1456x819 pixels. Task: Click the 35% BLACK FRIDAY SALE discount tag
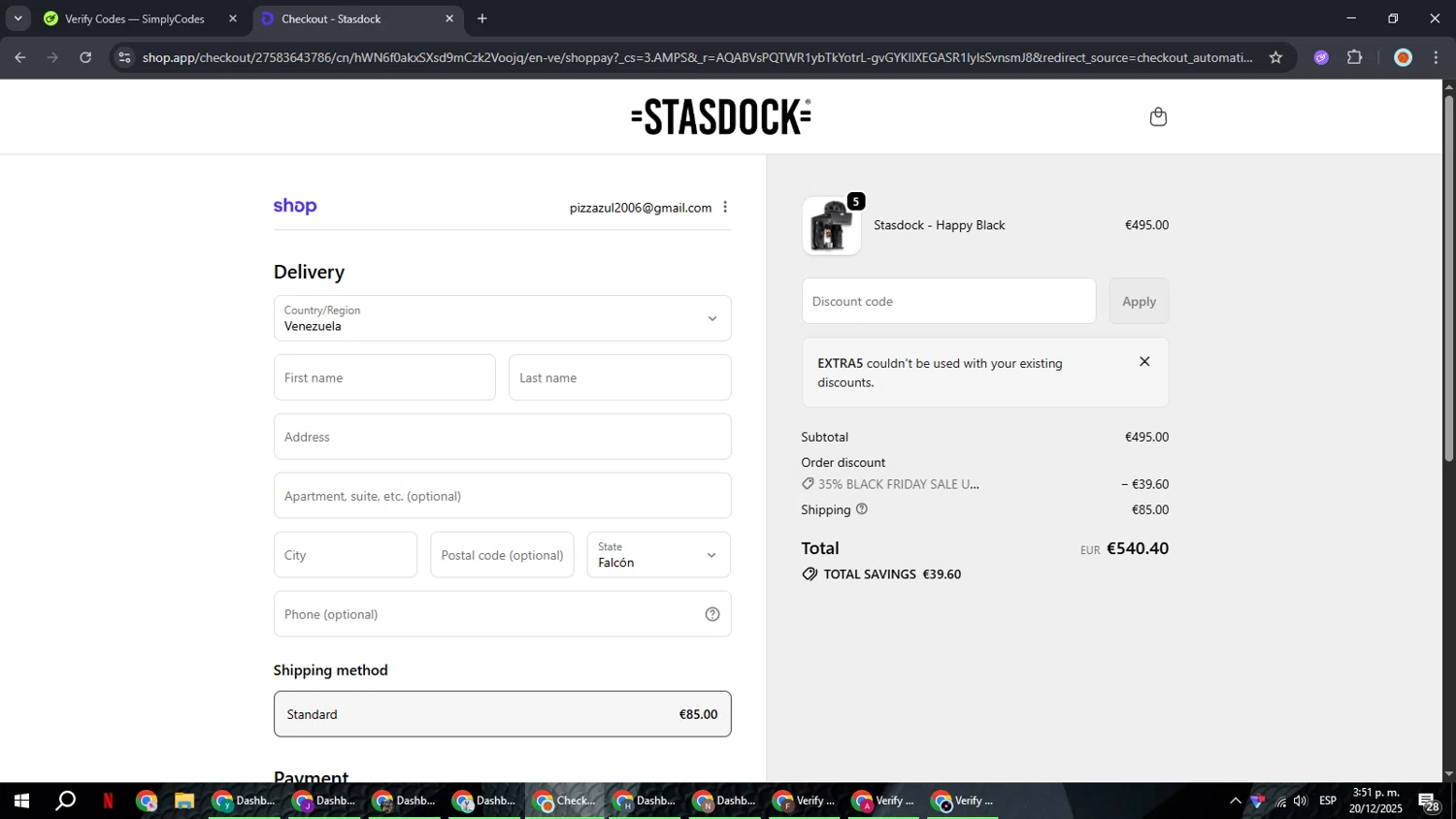click(x=890, y=484)
